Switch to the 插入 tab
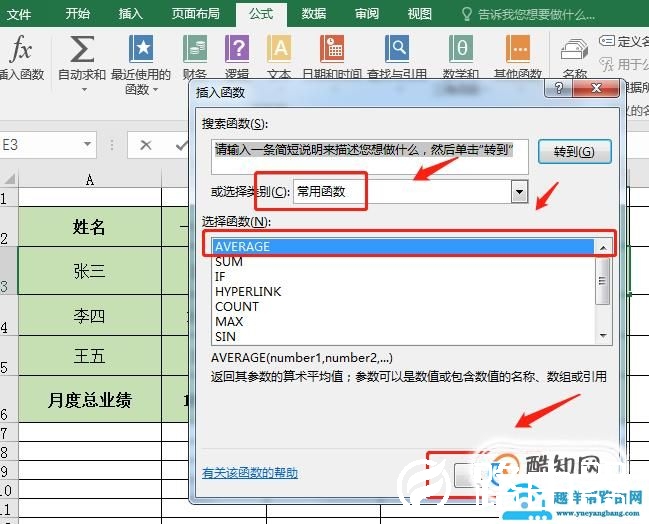This screenshot has height=524, width=649. tap(130, 14)
